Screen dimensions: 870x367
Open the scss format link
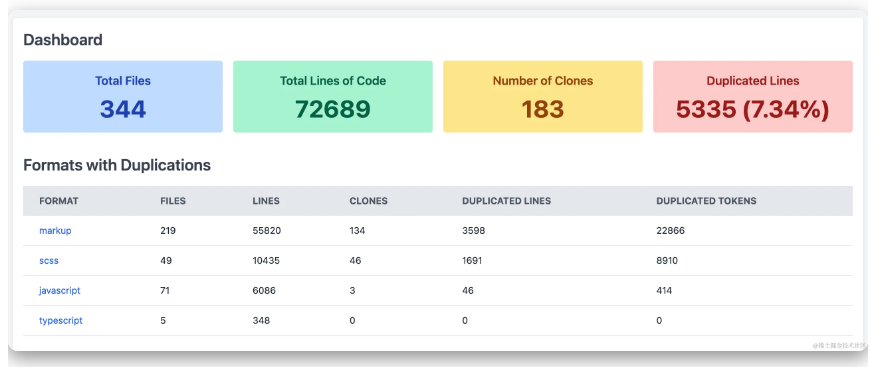[x=49, y=260]
